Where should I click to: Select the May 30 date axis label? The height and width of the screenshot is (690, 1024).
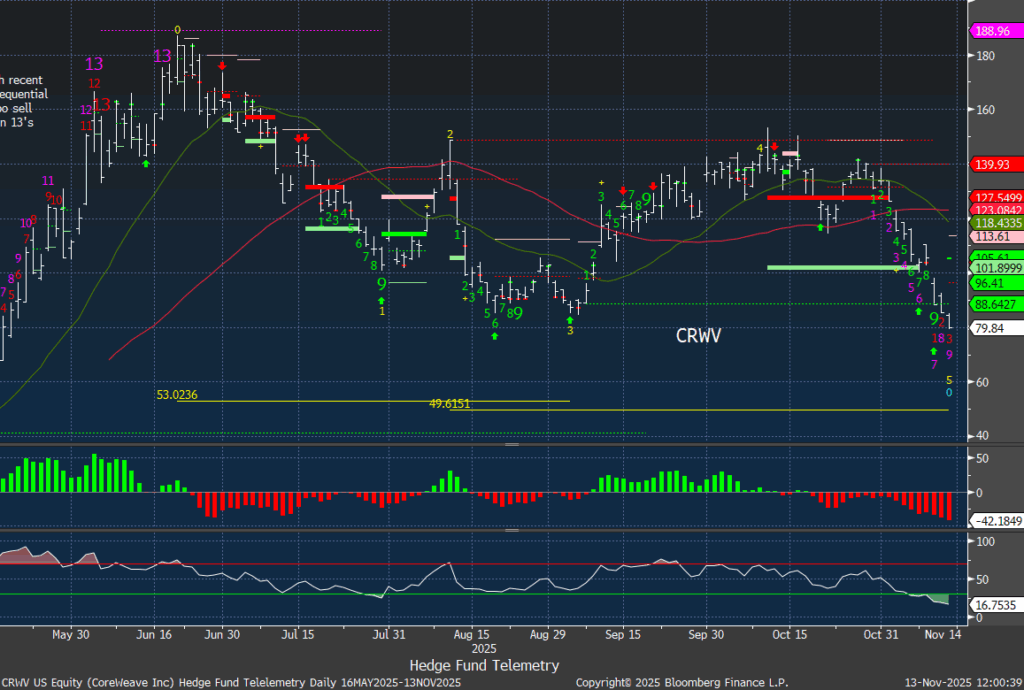70,634
